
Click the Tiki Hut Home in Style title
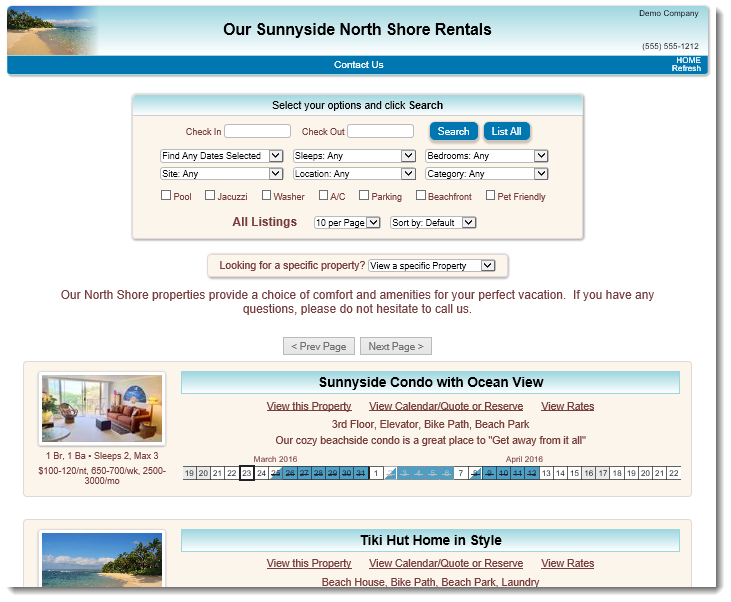[x=431, y=540]
